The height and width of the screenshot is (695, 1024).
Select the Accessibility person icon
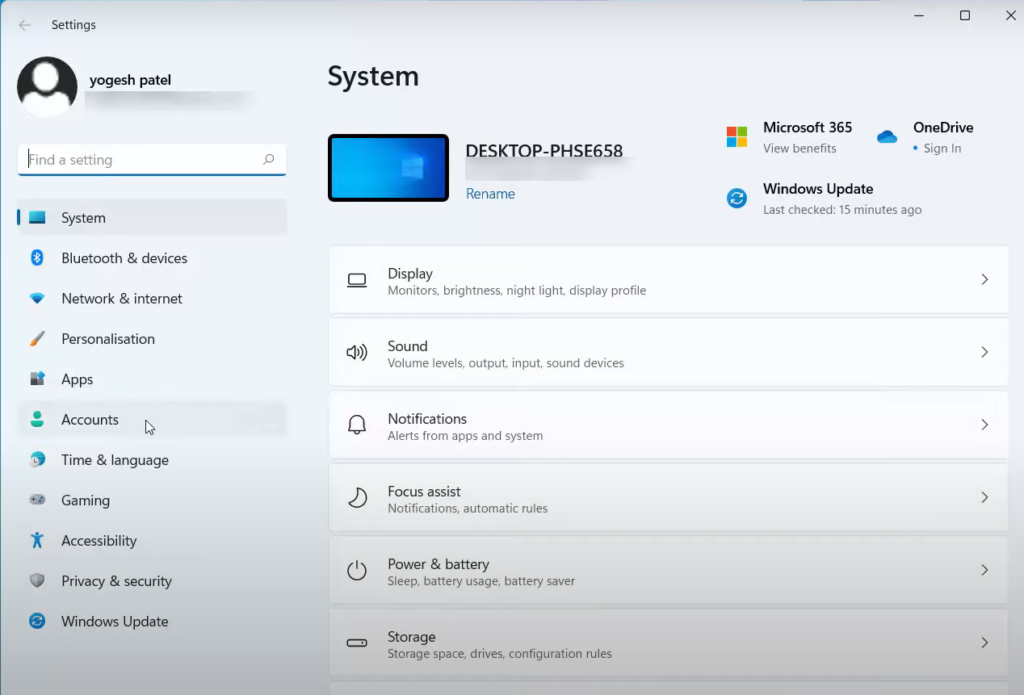[x=37, y=540]
